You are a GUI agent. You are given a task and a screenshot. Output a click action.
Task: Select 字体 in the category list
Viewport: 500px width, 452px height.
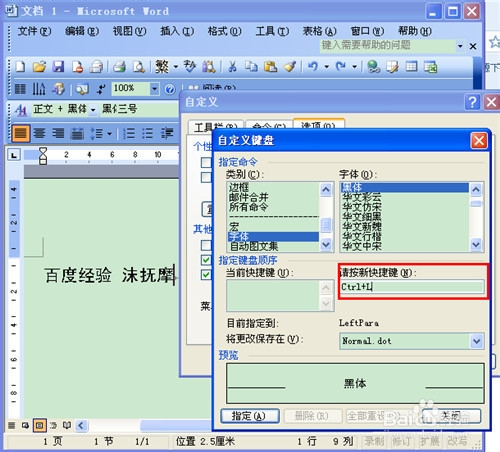[273, 237]
